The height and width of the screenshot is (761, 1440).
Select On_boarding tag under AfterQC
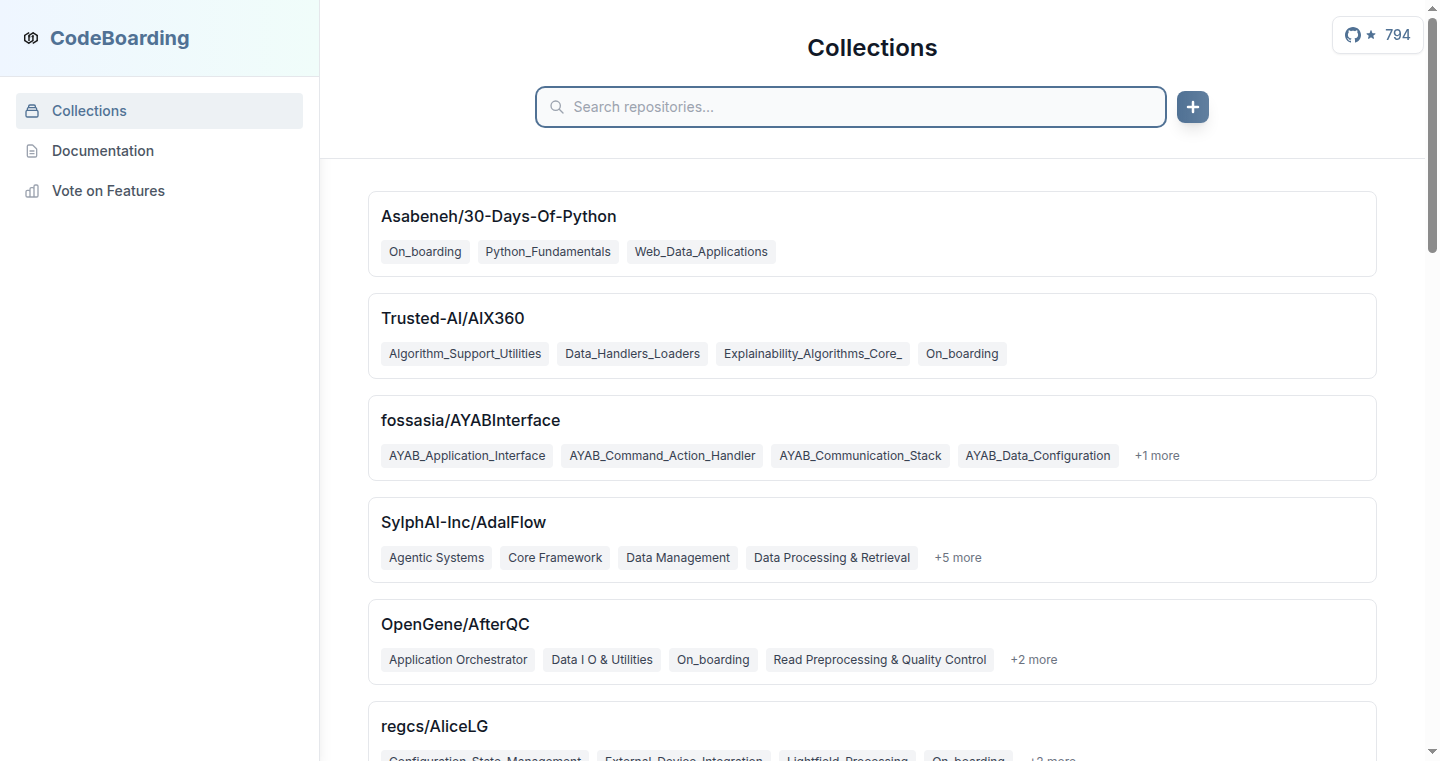713,660
